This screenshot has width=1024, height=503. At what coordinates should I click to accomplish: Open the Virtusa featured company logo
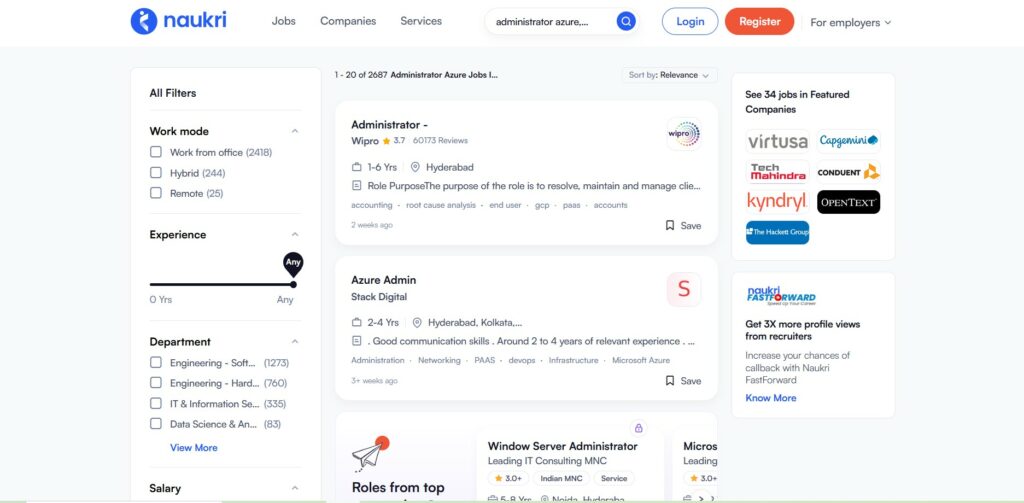coord(777,141)
